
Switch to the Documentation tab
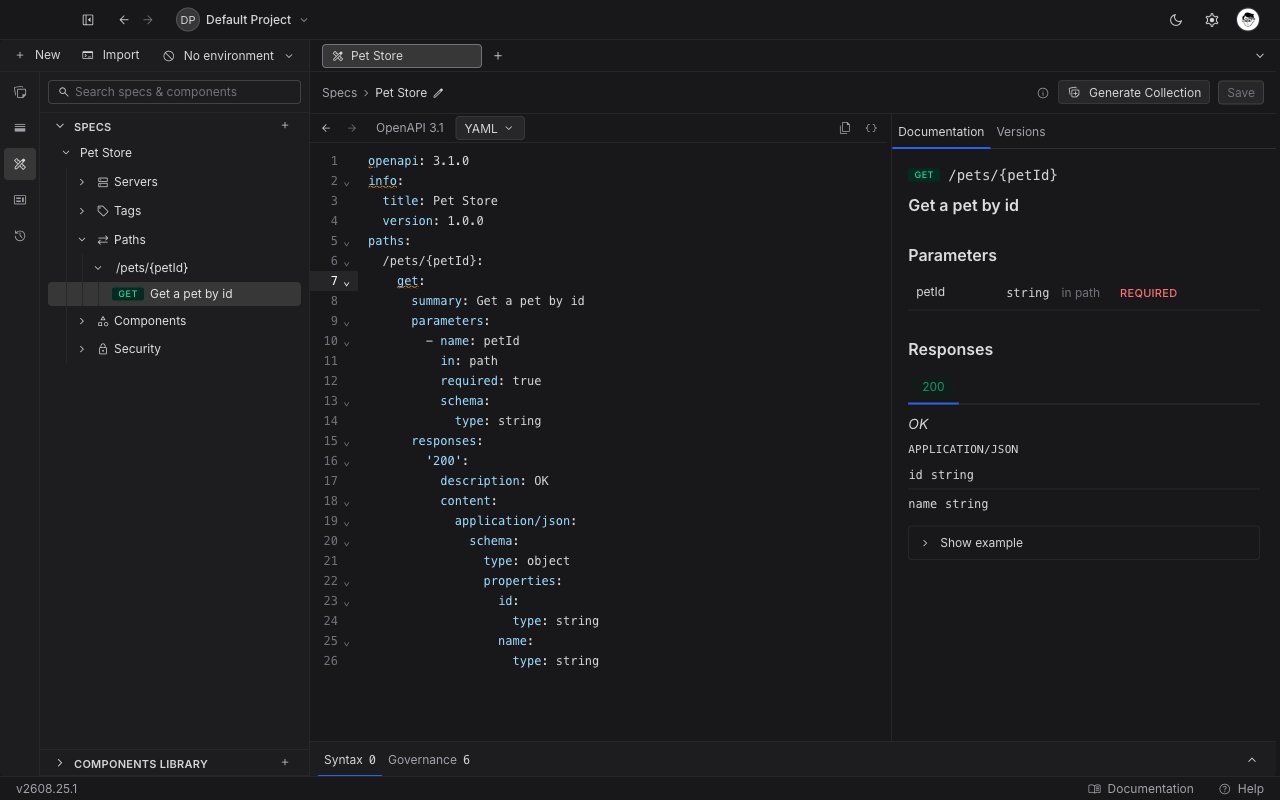tap(941, 131)
